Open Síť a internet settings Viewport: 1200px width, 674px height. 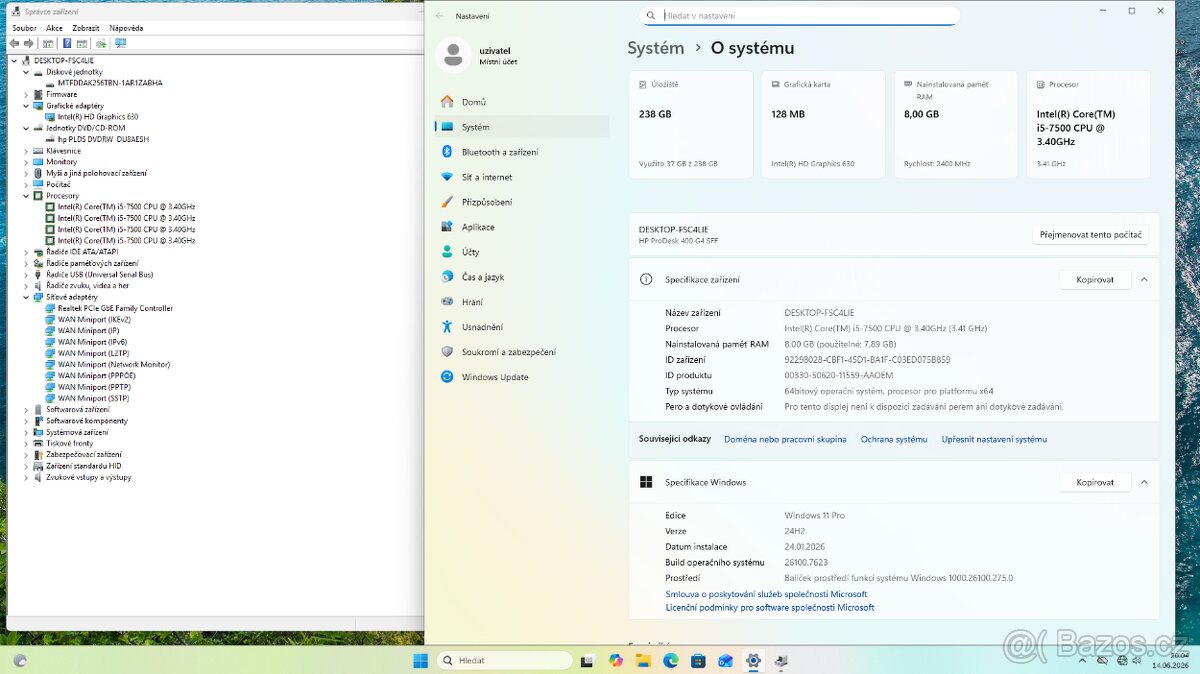(522, 177)
